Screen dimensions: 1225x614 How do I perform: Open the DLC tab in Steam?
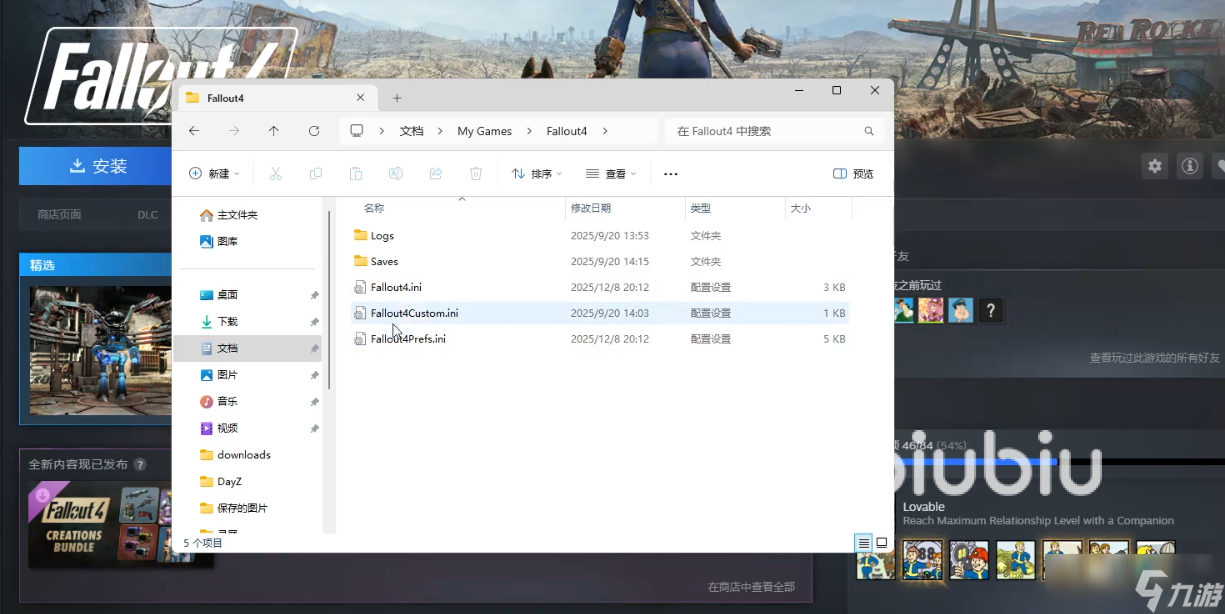tap(148, 214)
